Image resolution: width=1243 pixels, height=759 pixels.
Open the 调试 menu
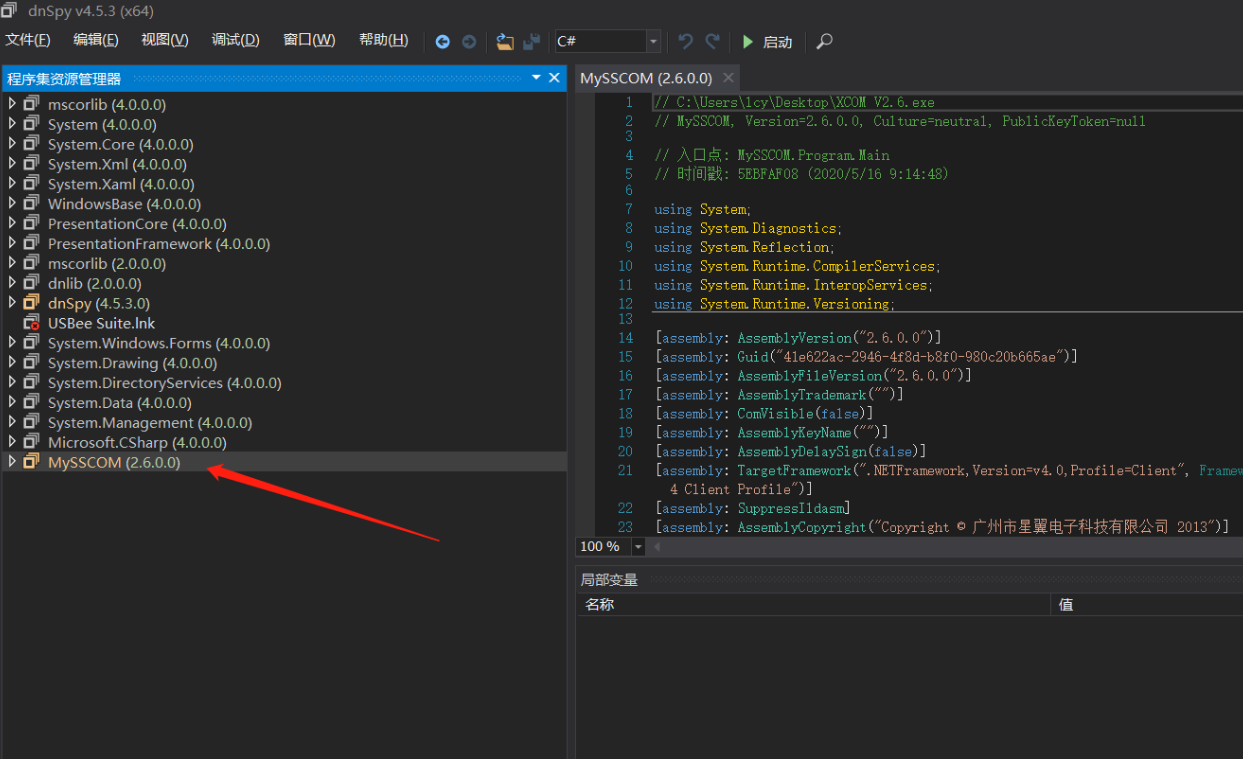click(x=234, y=39)
